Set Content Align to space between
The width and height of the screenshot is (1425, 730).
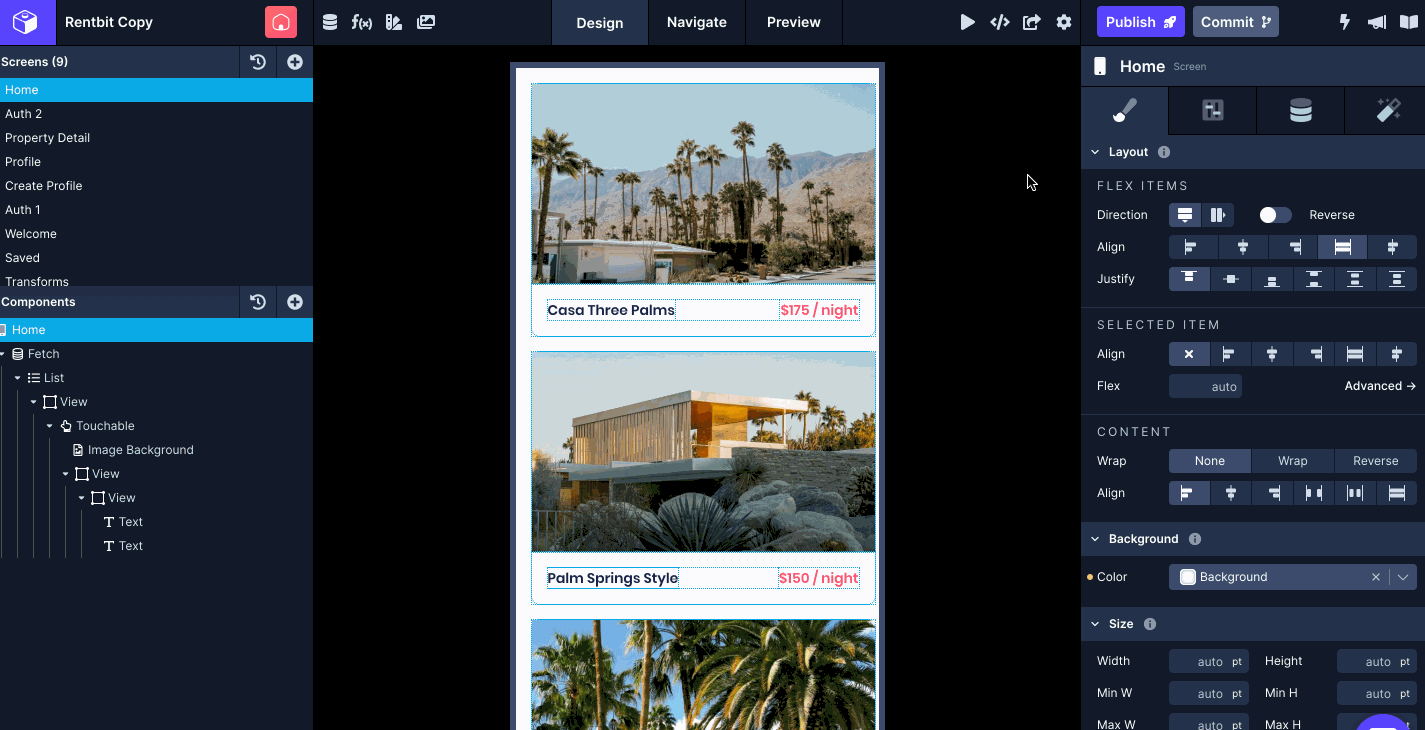point(1314,493)
